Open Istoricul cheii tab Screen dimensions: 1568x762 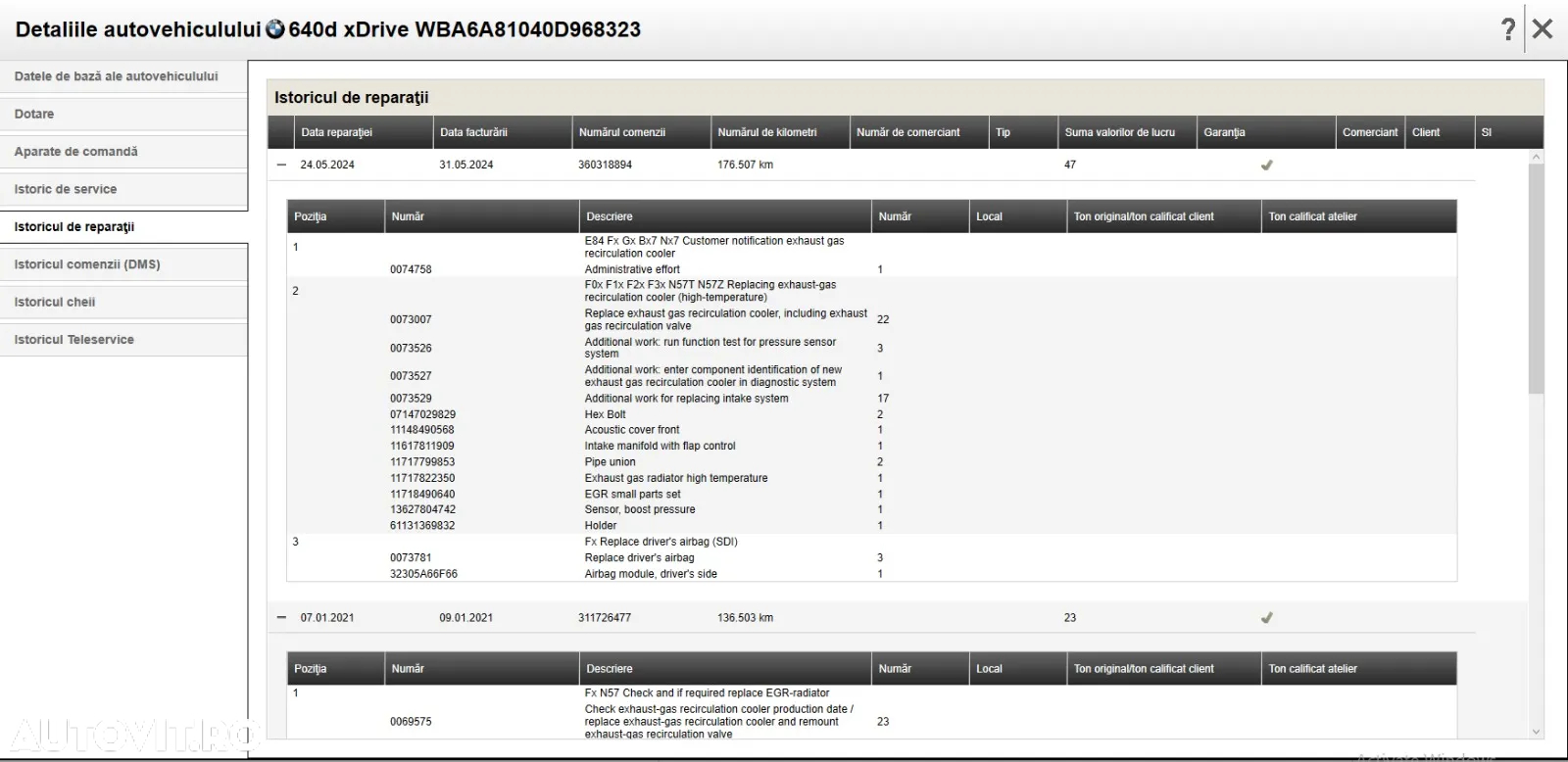pyautogui.click(x=123, y=302)
